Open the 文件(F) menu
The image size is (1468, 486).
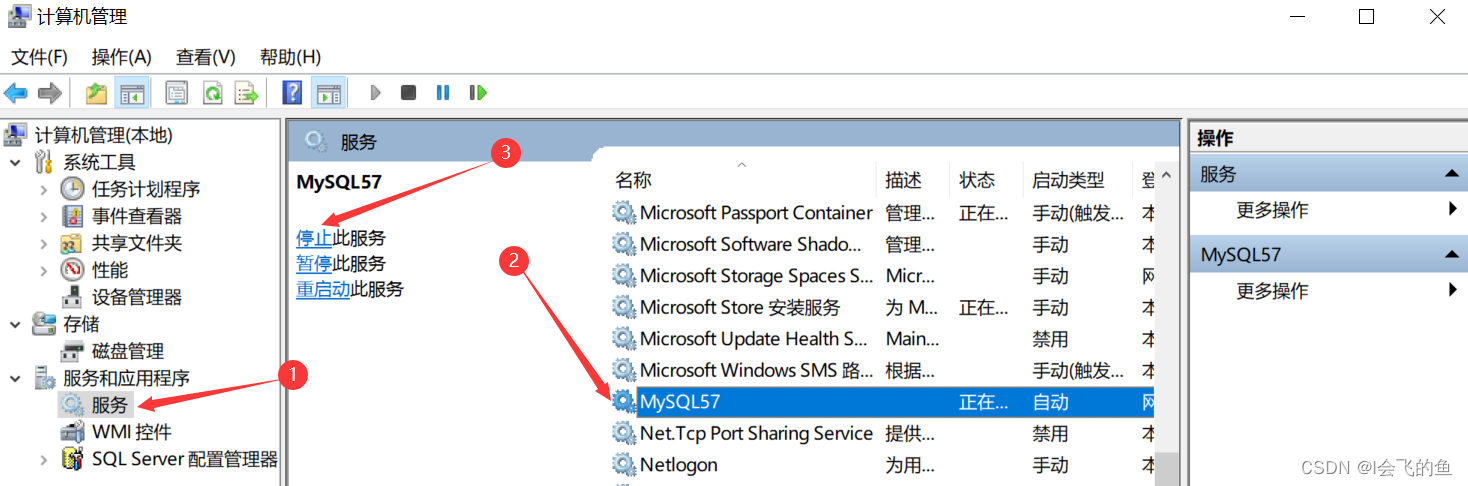tap(39, 57)
